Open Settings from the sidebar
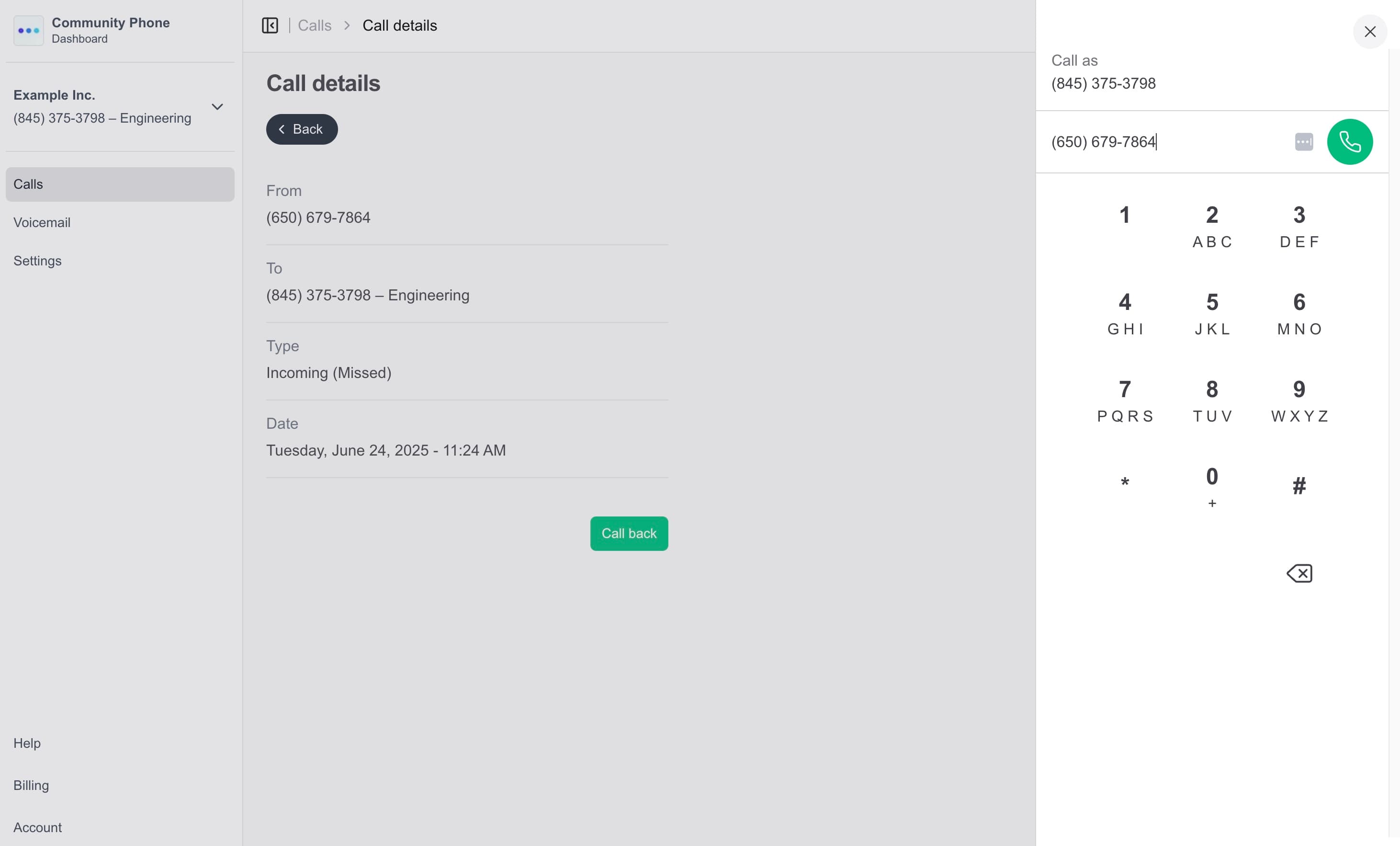Viewport: 1400px width, 846px height. tap(37, 261)
